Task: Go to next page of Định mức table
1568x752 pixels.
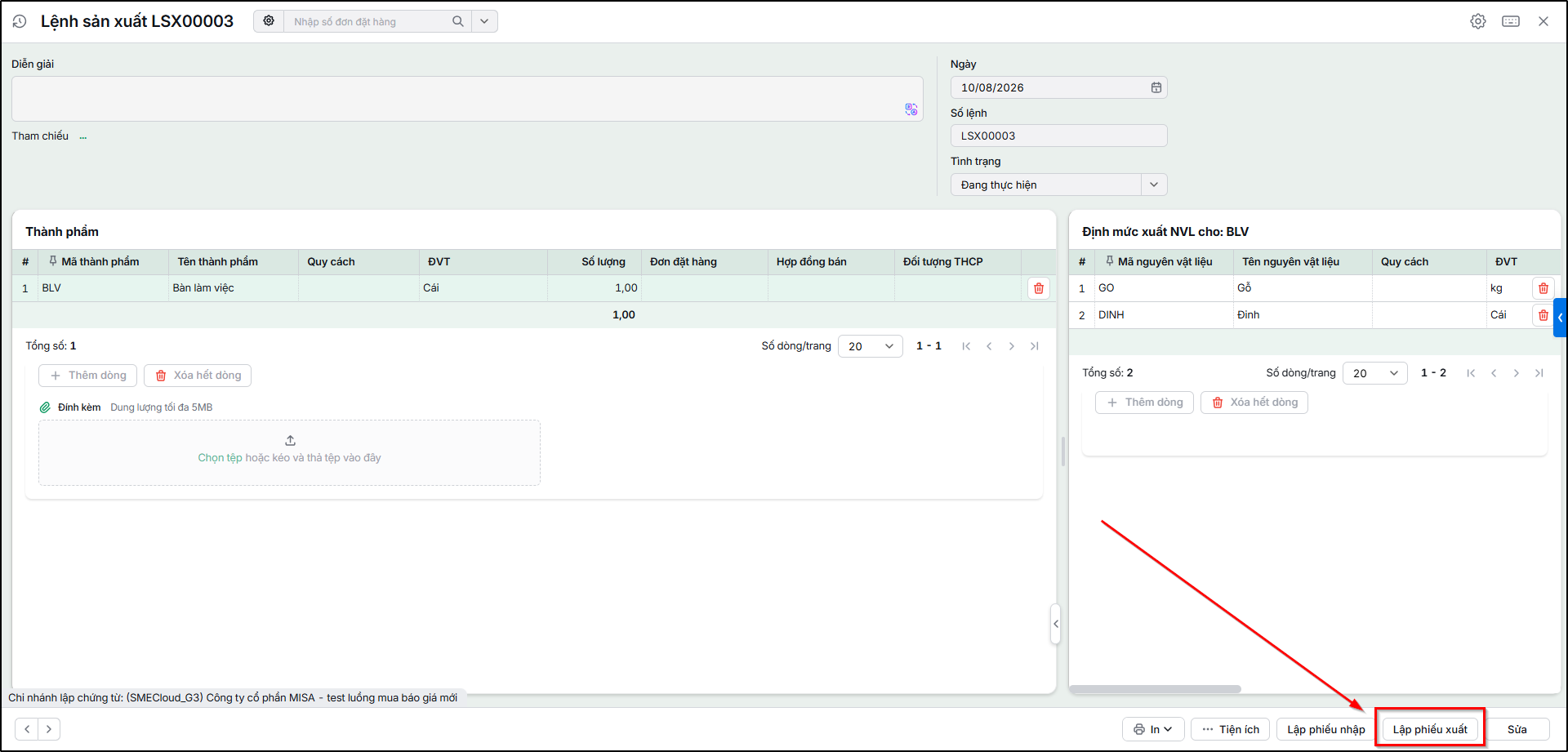Action: coord(1517,373)
